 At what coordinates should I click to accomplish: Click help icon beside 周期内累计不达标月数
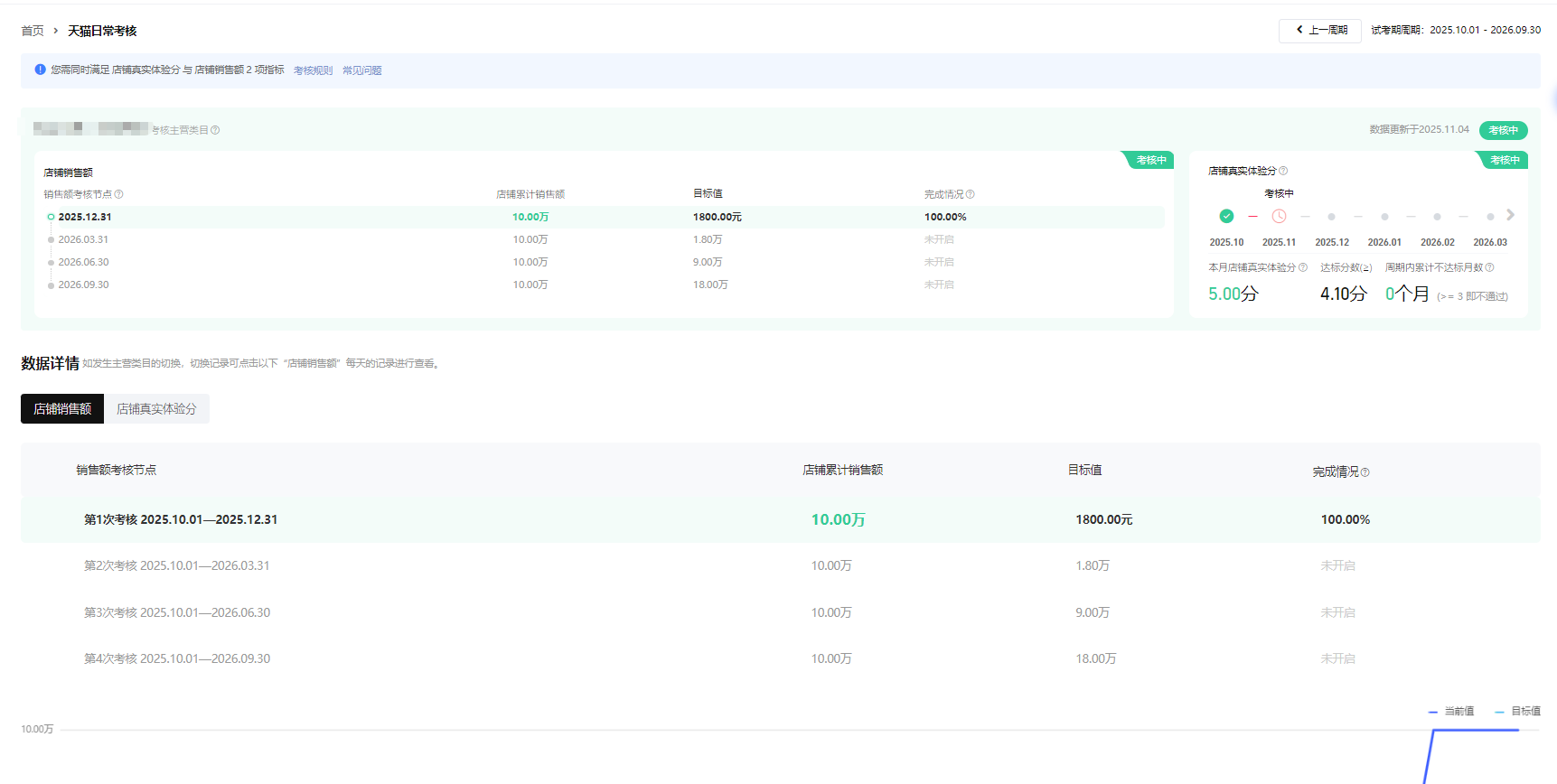[x=1489, y=267]
